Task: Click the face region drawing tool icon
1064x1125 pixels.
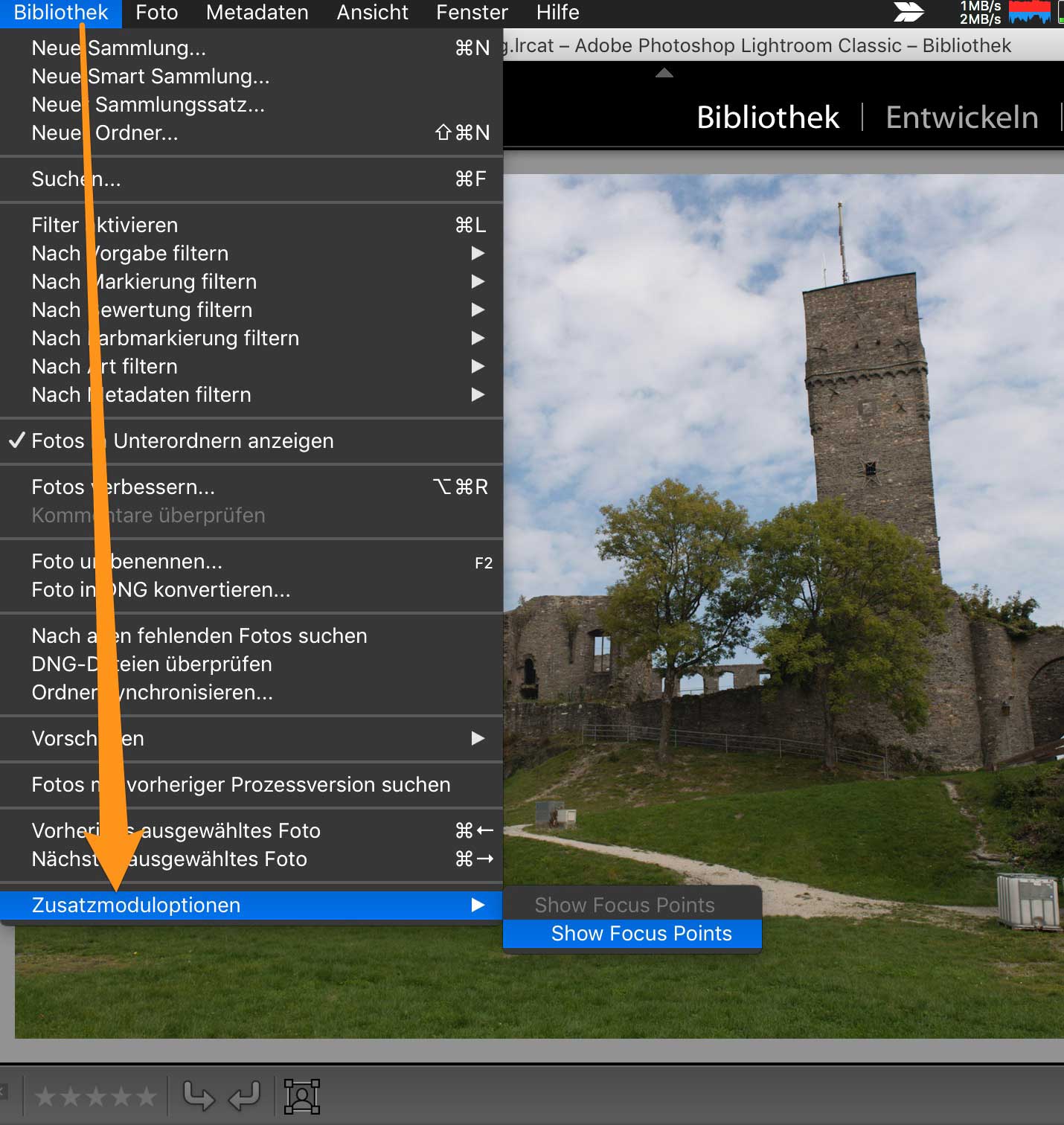Action: 302,1096
